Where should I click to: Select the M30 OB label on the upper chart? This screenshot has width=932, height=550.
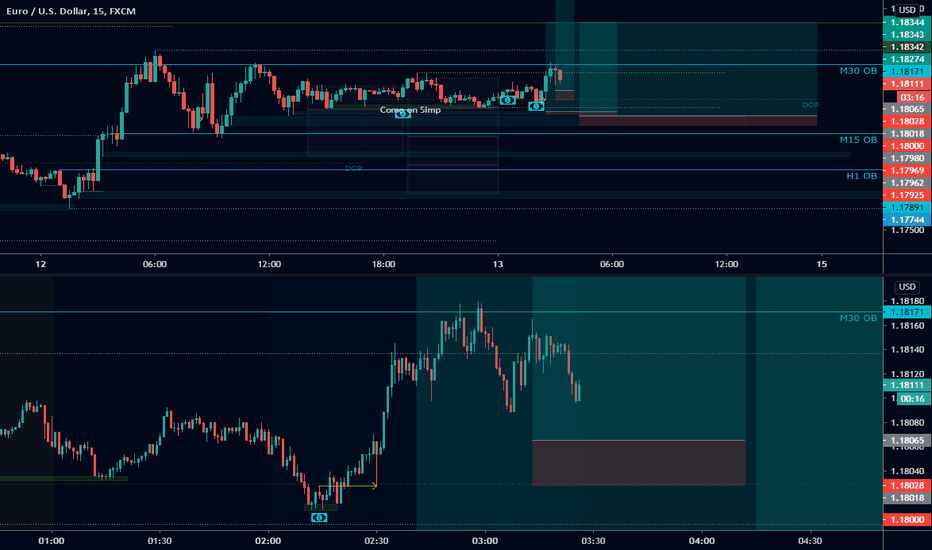(858, 71)
